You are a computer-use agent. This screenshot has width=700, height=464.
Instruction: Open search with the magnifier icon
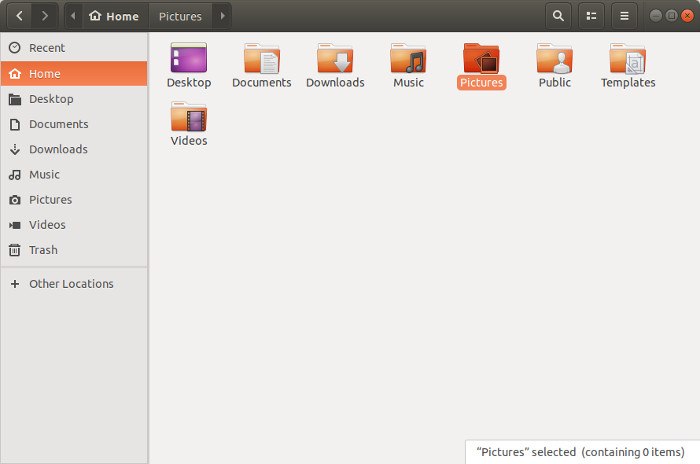point(558,16)
